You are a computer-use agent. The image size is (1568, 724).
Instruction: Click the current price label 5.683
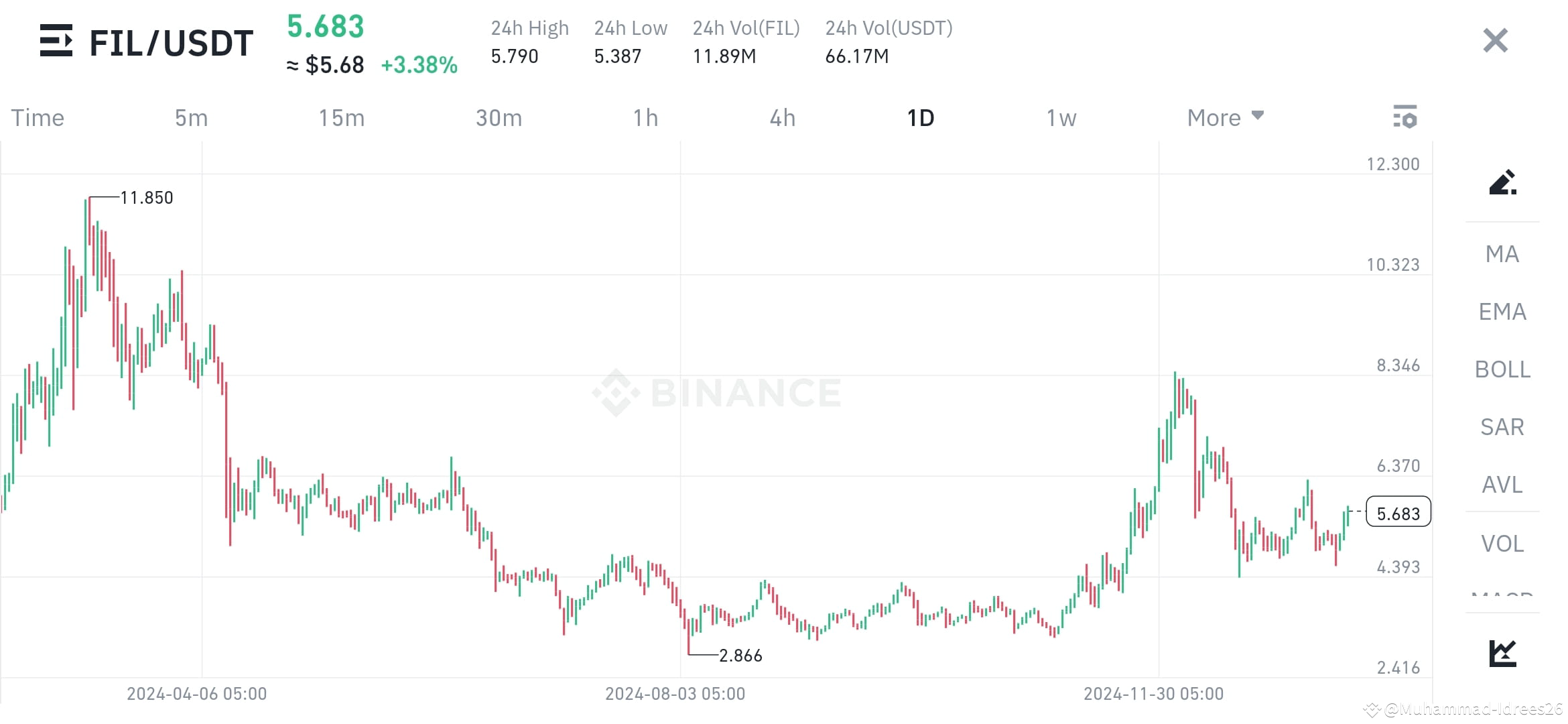click(1398, 513)
